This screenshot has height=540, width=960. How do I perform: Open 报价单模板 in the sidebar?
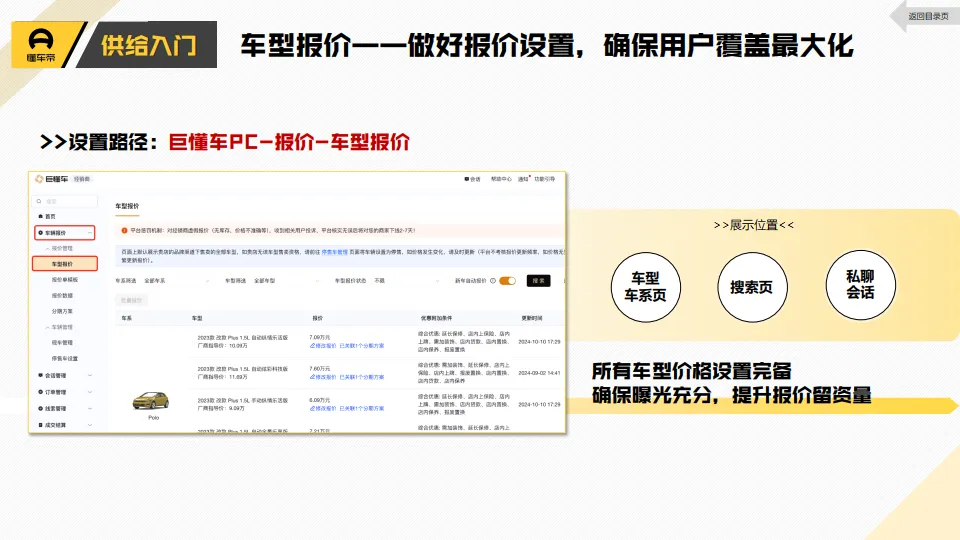[x=65, y=280]
